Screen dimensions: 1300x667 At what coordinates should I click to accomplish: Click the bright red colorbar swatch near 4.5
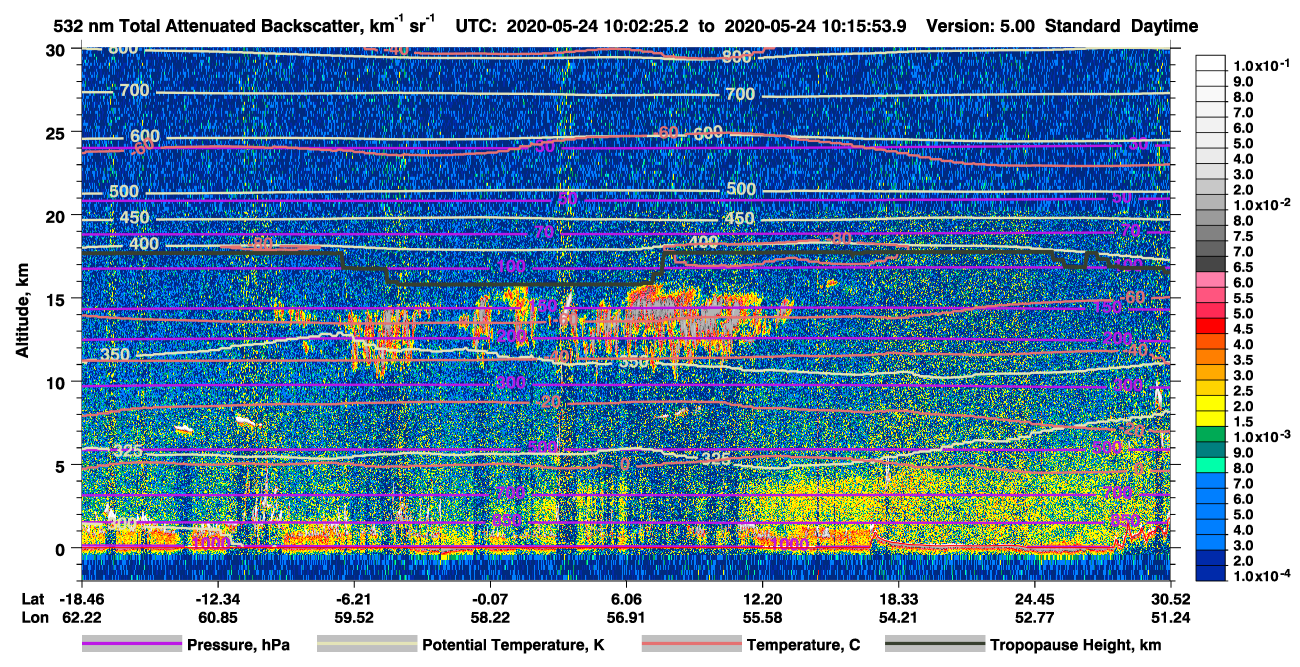[x=1212, y=327]
